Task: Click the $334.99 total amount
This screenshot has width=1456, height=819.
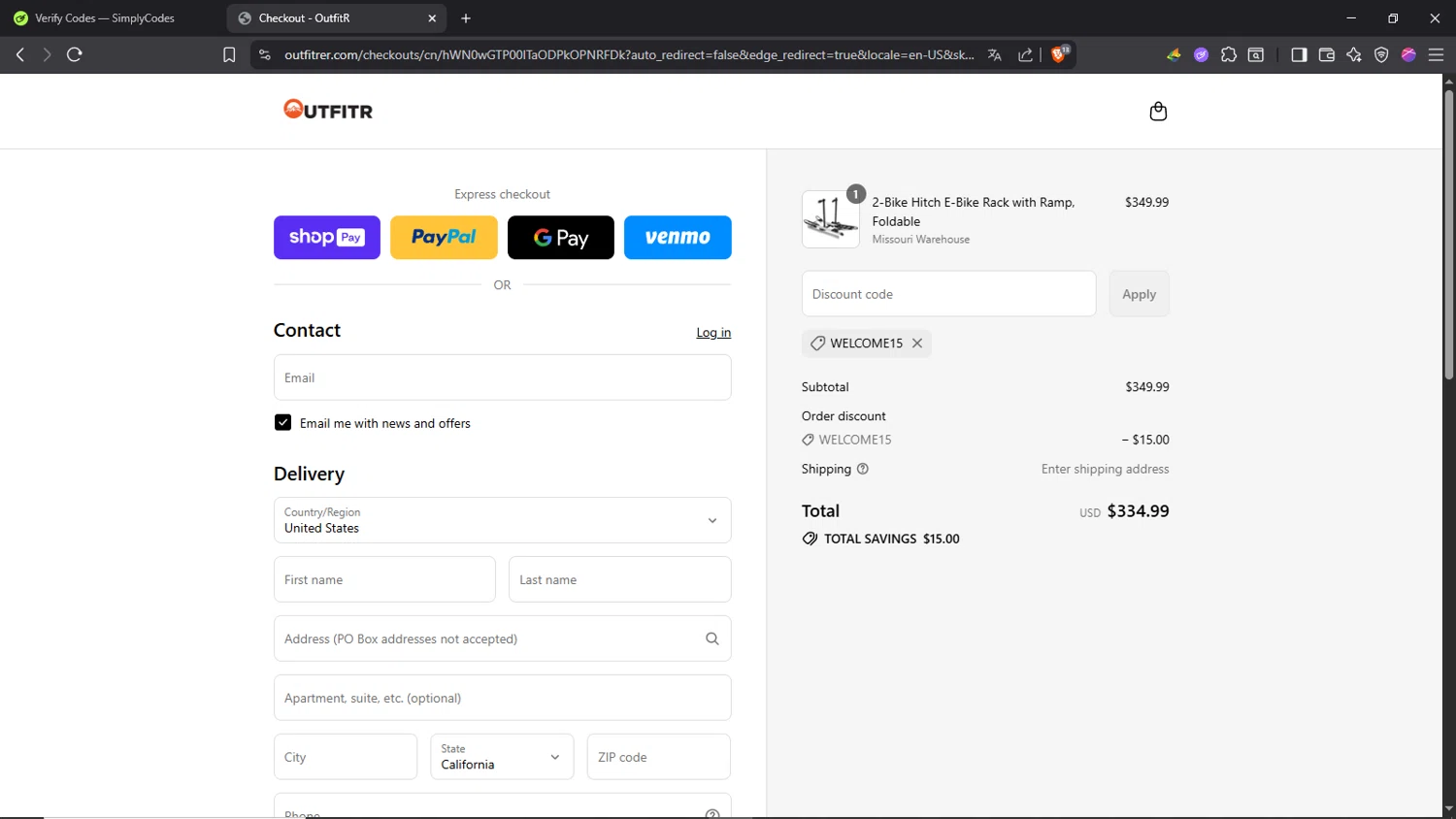Action: pyautogui.click(x=1138, y=511)
